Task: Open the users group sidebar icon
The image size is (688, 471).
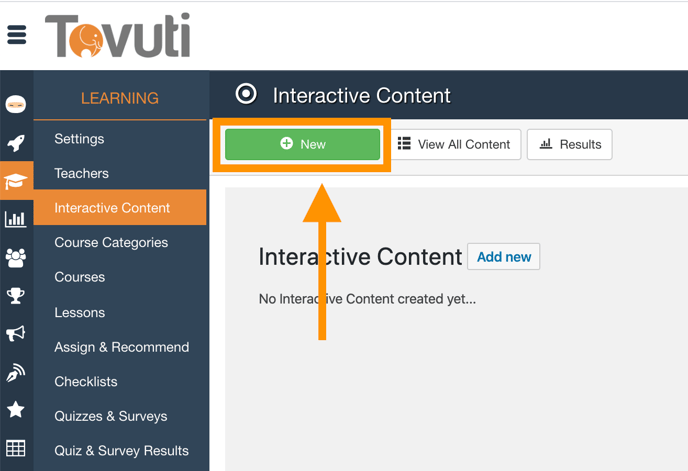Action: pyautogui.click(x=16, y=257)
